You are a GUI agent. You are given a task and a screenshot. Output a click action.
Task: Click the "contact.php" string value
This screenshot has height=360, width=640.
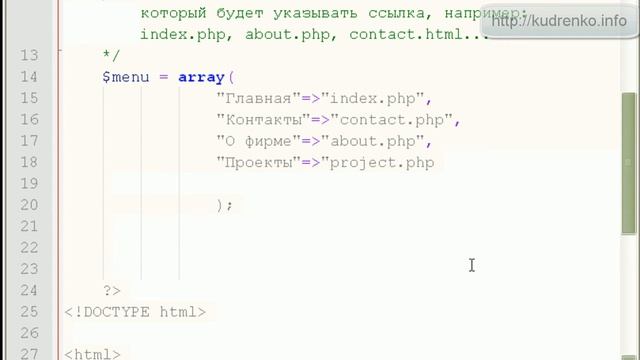391,120
